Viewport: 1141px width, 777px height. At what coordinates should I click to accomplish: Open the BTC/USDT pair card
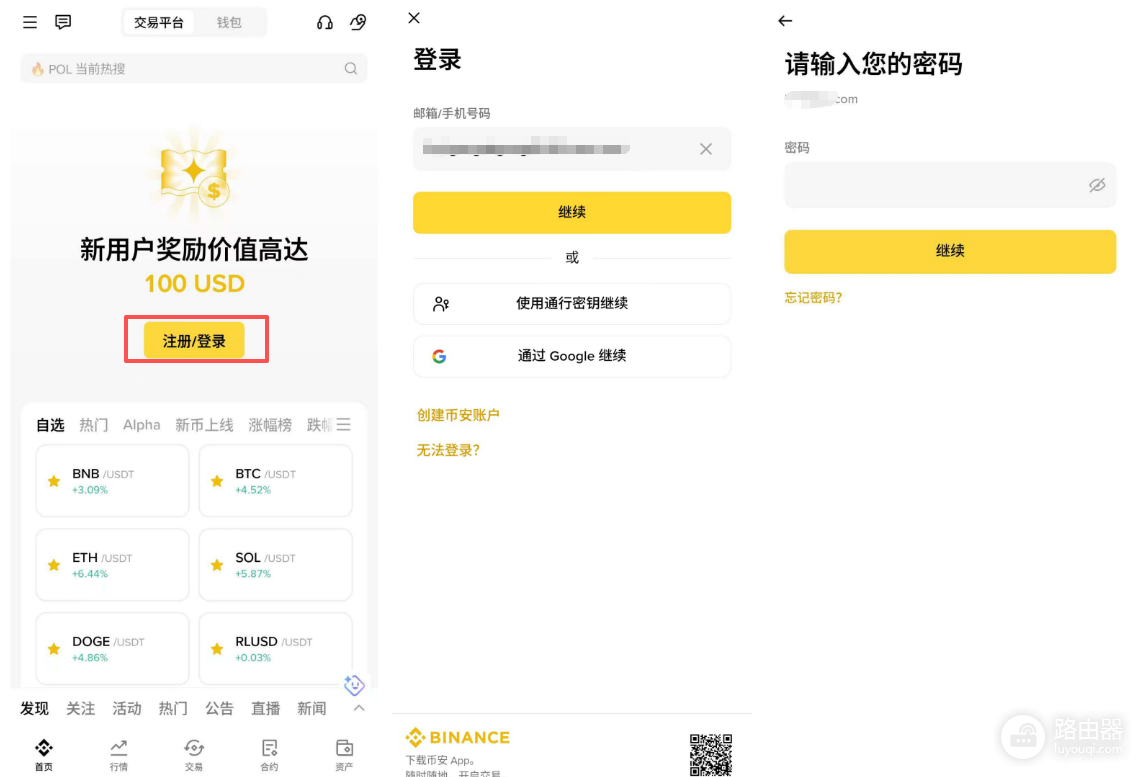click(275, 481)
